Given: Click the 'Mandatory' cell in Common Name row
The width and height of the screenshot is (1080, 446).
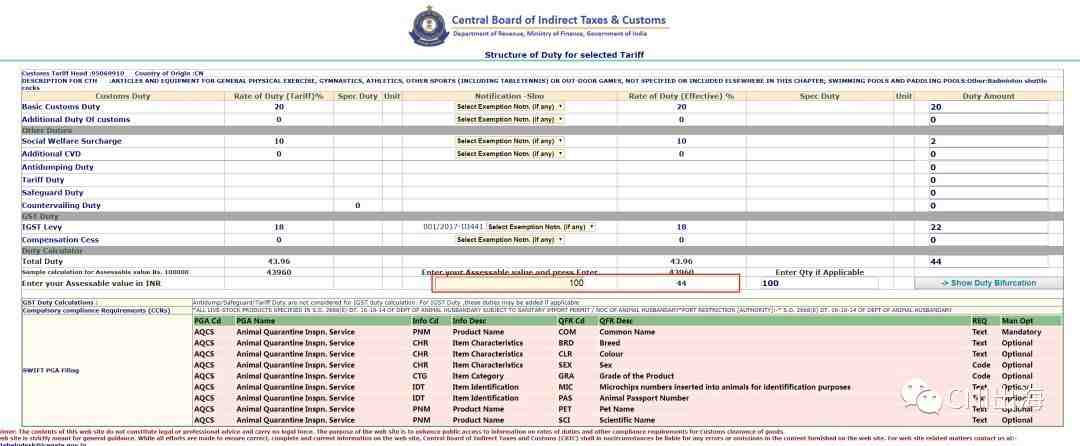Looking at the screenshot, I should (x=1021, y=332).
